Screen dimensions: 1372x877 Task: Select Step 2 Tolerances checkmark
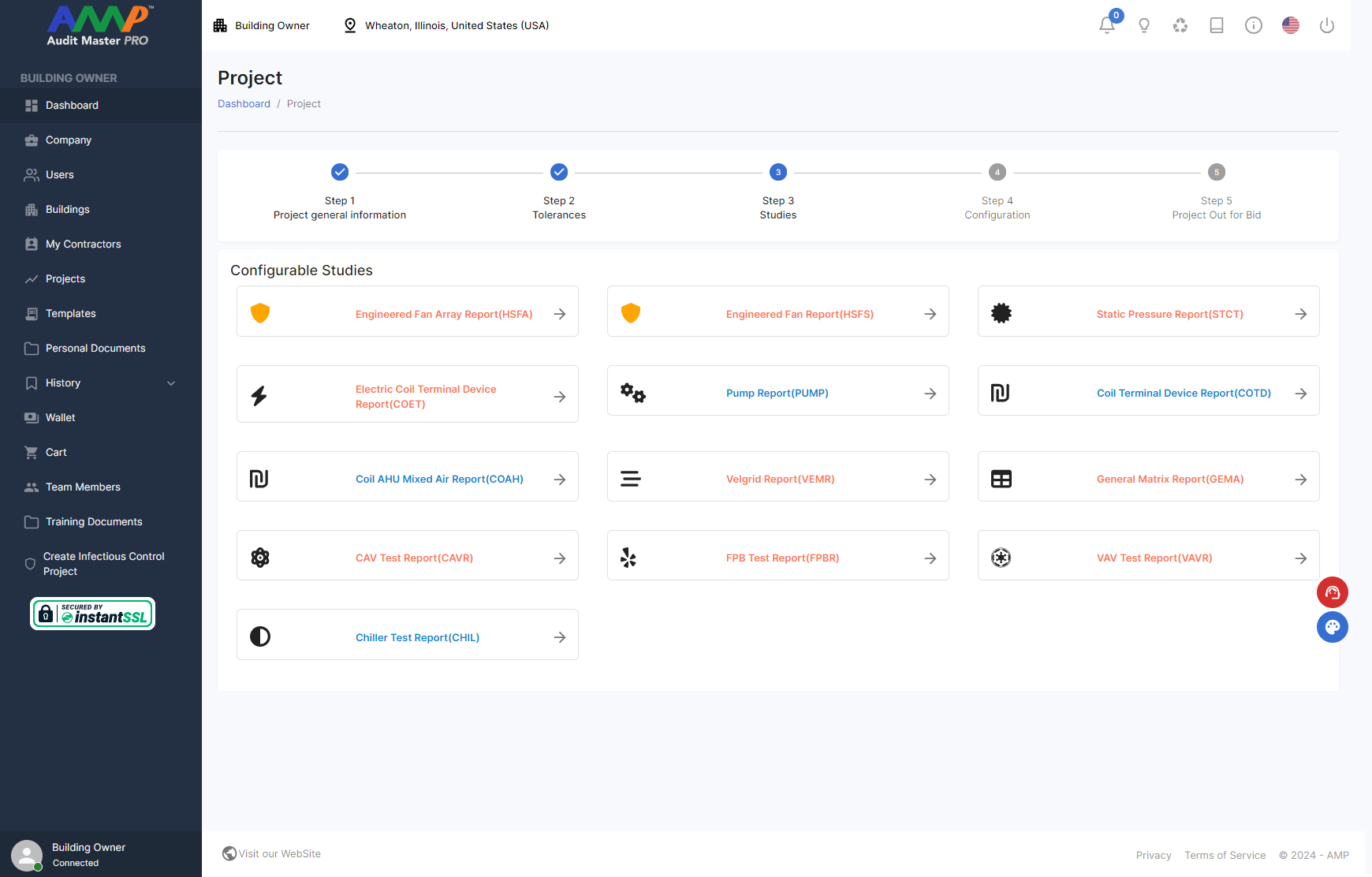[x=559, y=172]
